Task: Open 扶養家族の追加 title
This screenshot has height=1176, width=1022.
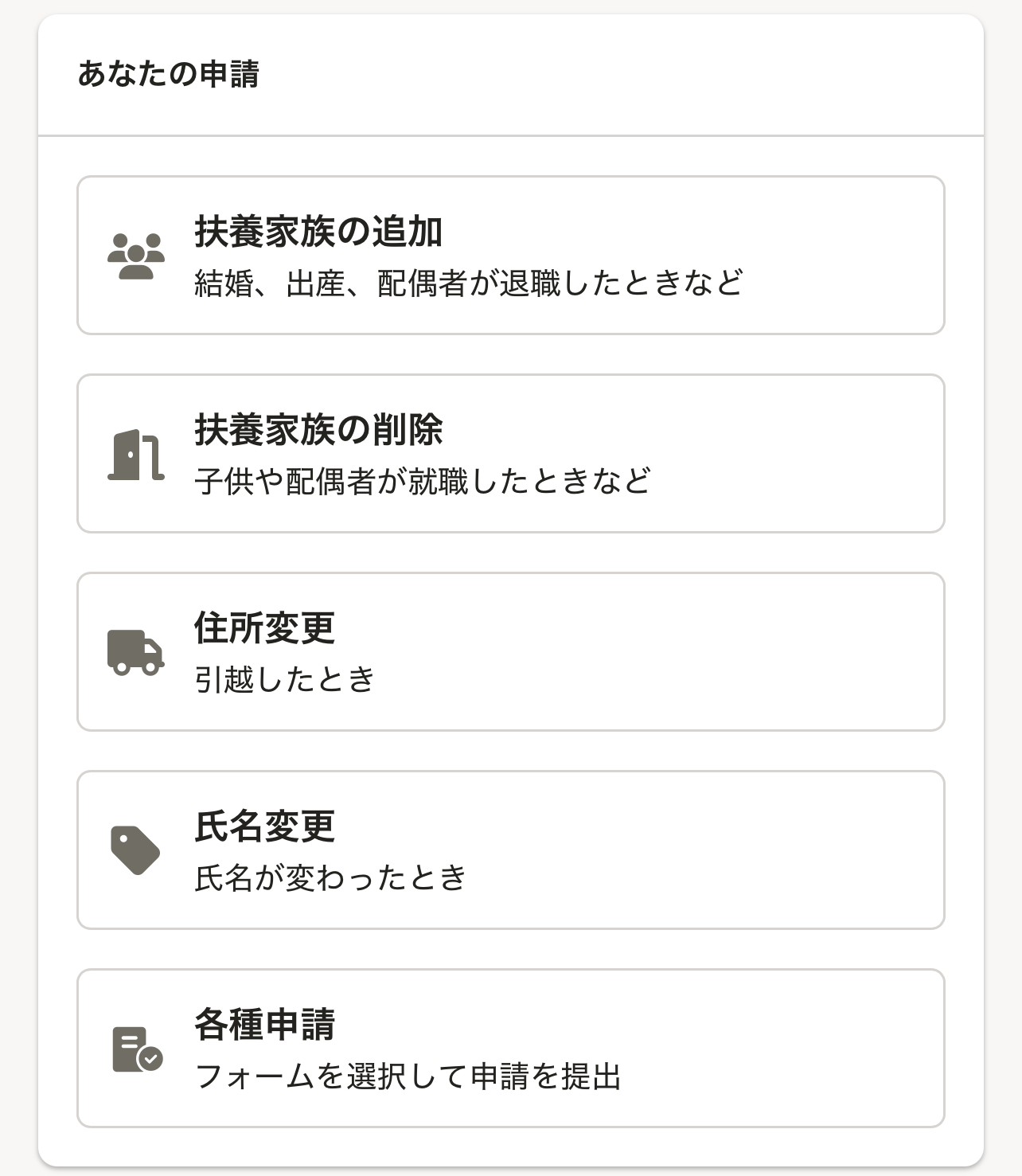Action: pyautogui.click(x=318, y=232)
